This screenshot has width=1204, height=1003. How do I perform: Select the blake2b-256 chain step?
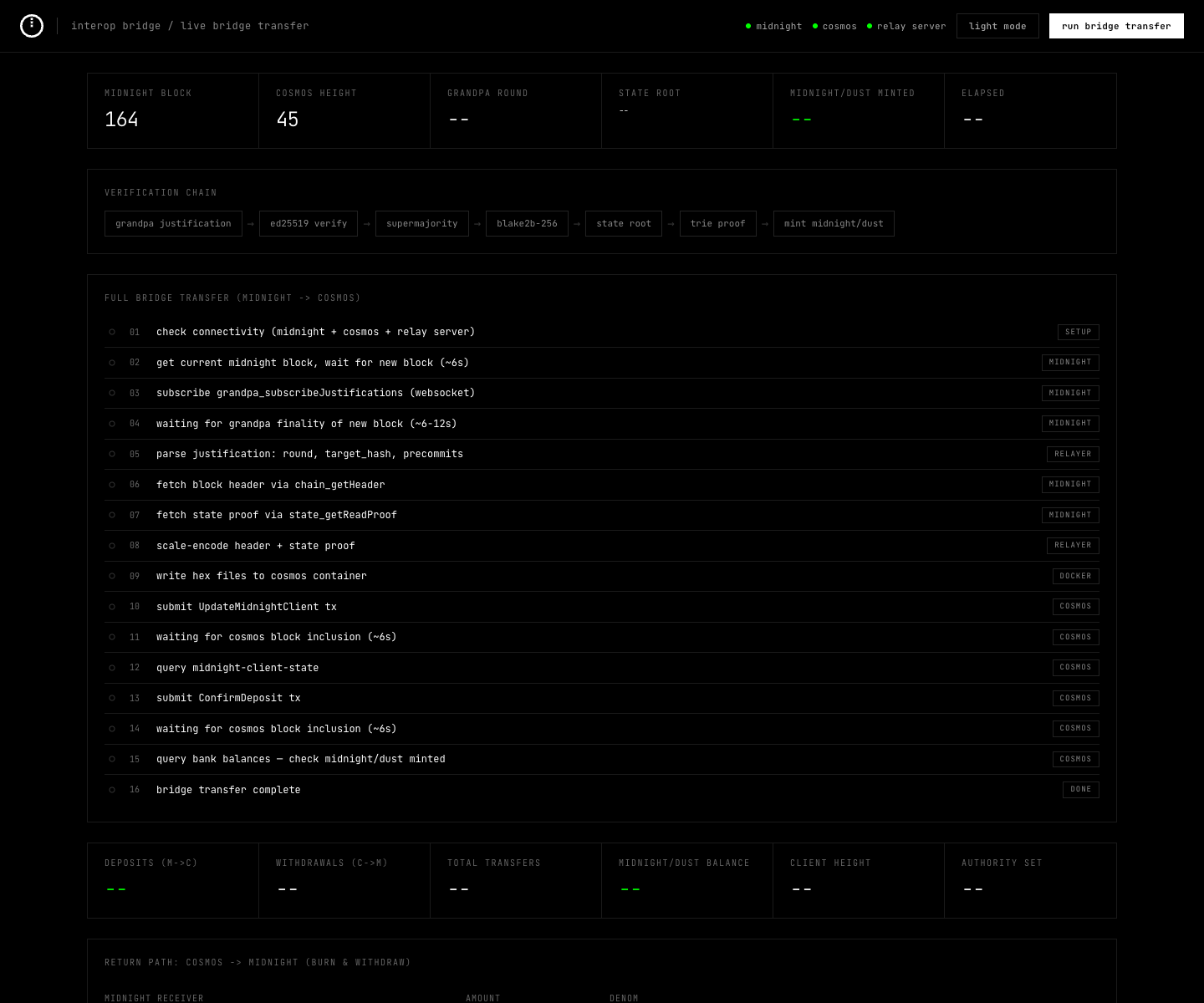pyautogui.click(x=527, y=224)
